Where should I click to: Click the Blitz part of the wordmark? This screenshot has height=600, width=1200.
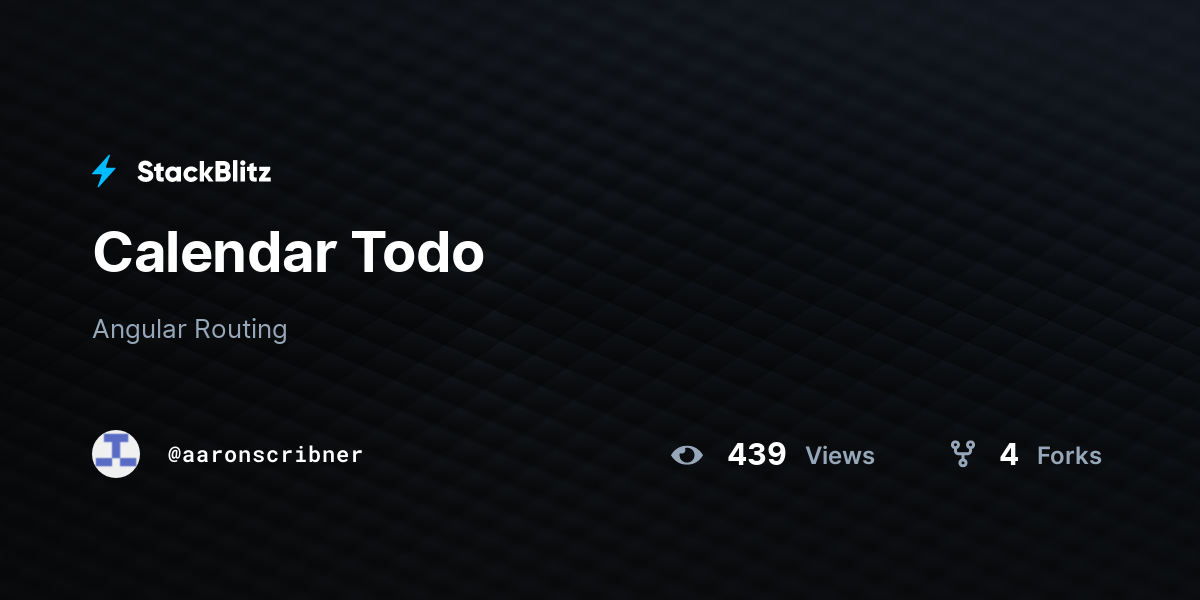click(x=240, y=172)
